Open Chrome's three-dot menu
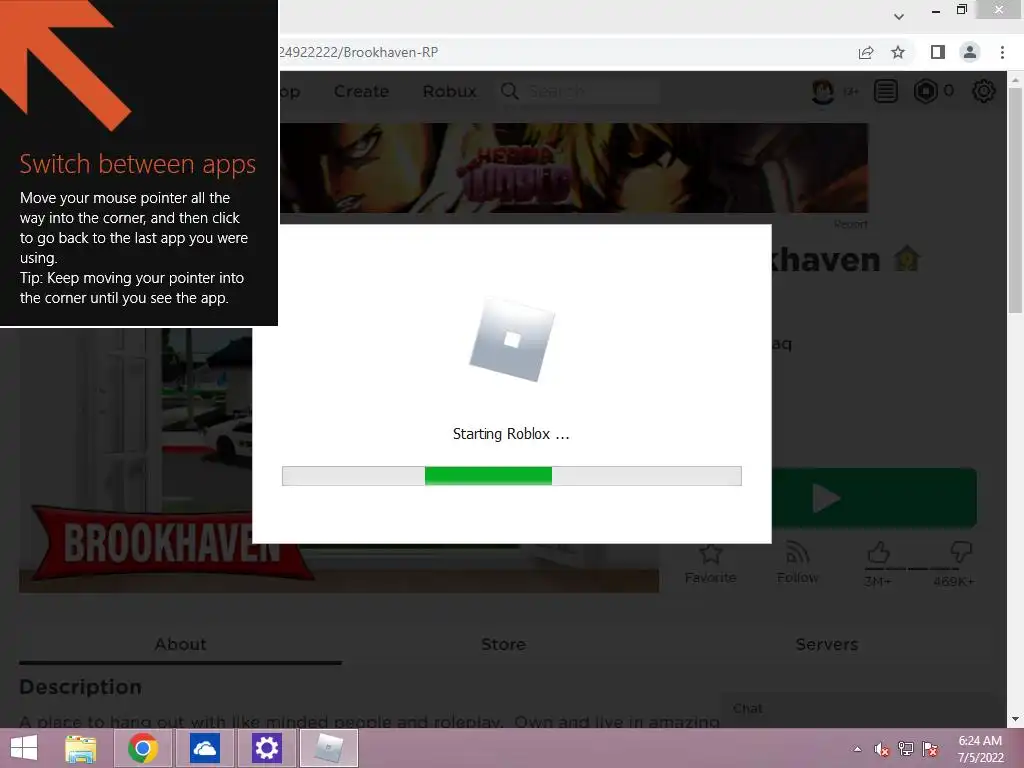1024x768 pixels. pos(1002,52)
